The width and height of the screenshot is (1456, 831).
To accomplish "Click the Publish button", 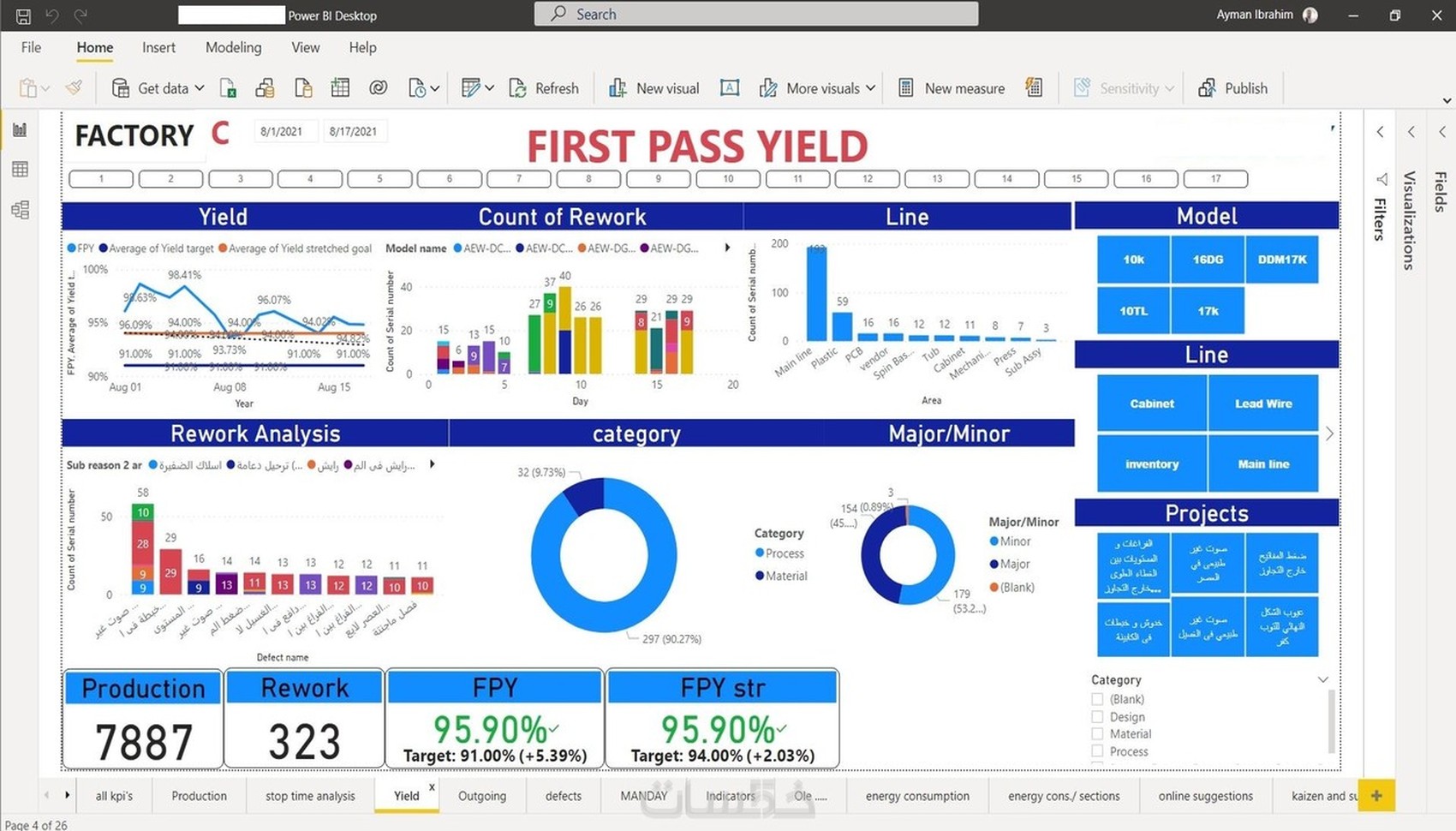I will [1233, 88].
